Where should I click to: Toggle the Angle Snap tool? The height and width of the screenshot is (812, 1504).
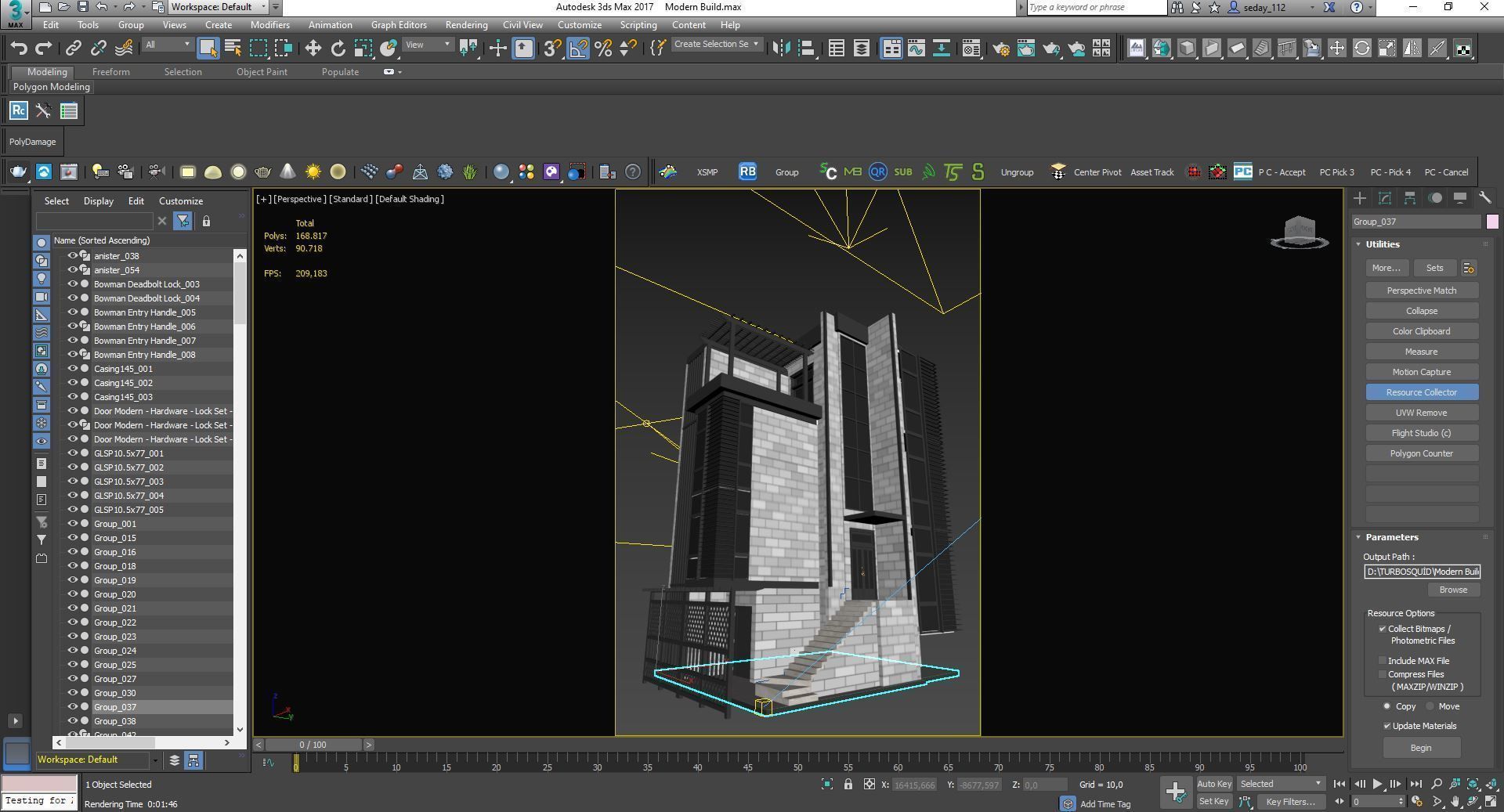[578, 48]
